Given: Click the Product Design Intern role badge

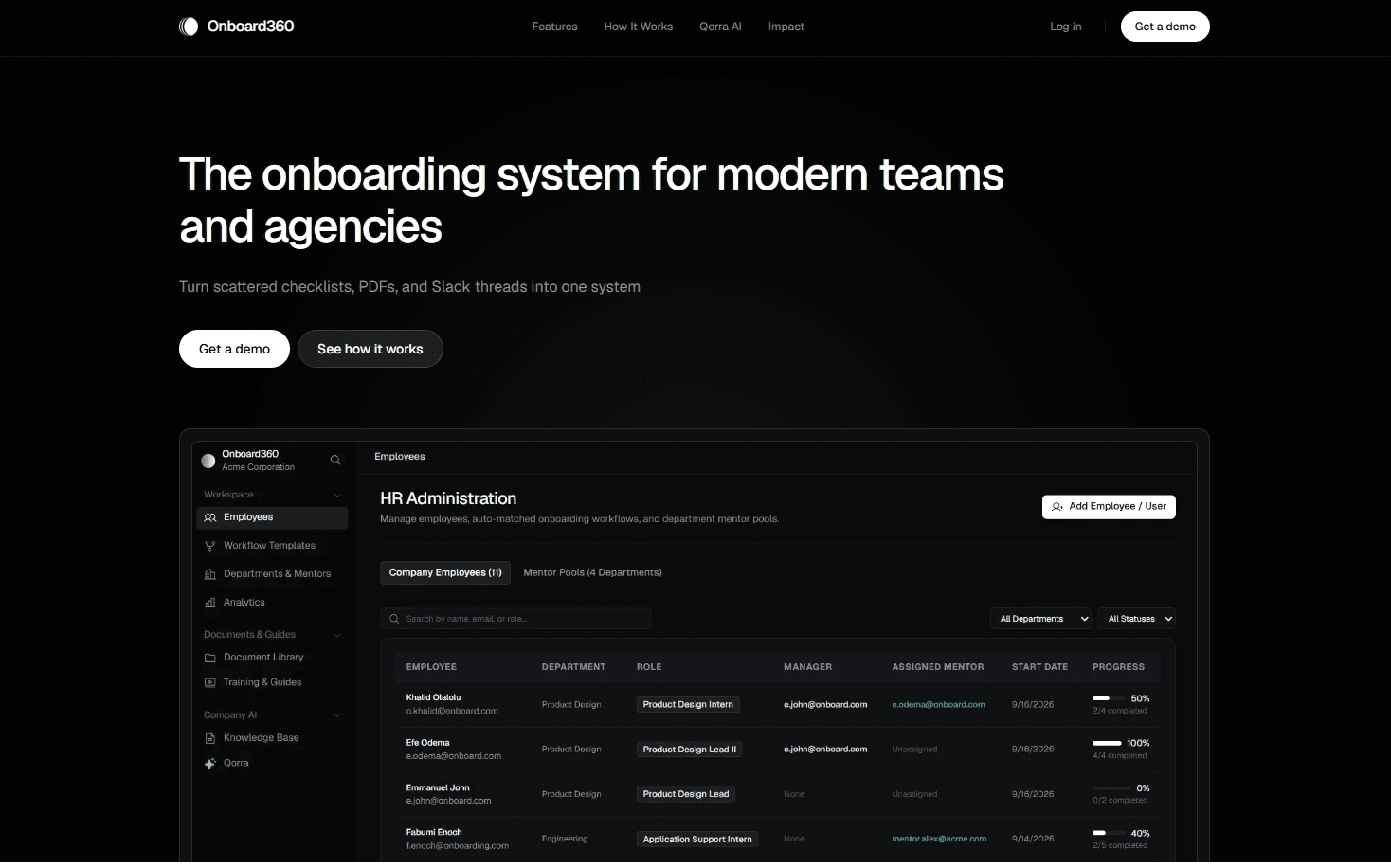Looking at the screenshot, I should 688,705.
